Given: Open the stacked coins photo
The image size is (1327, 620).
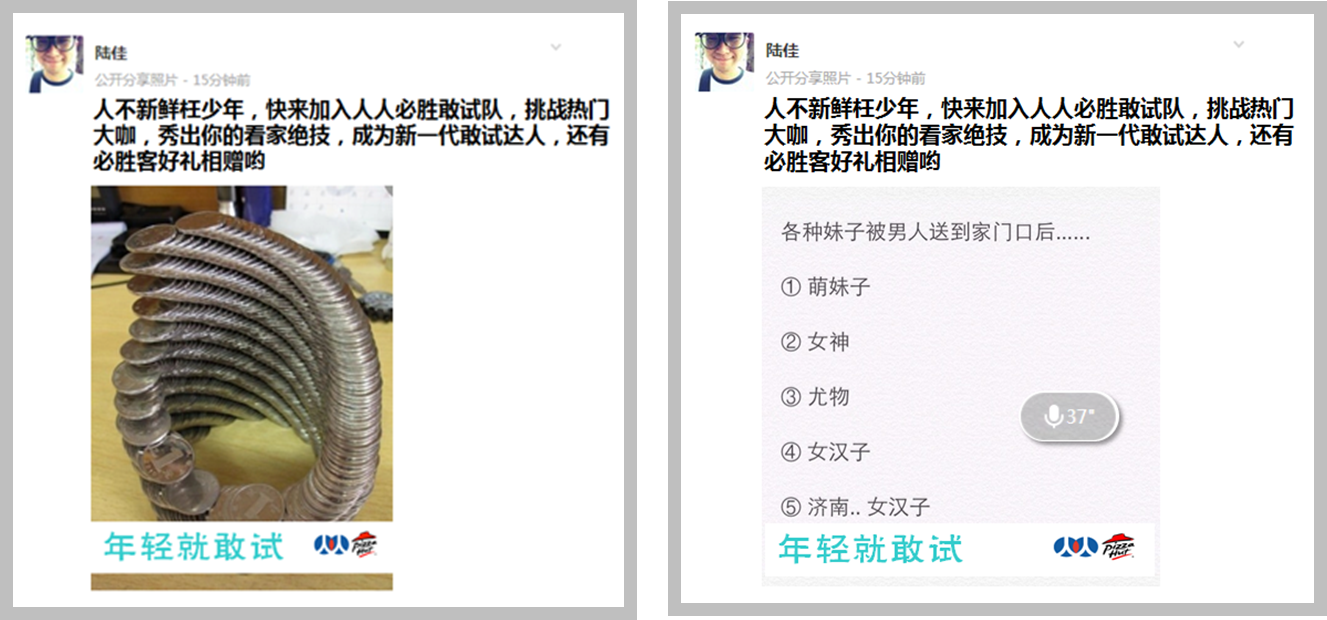Looking at the screenshot, I should [241, 353].
